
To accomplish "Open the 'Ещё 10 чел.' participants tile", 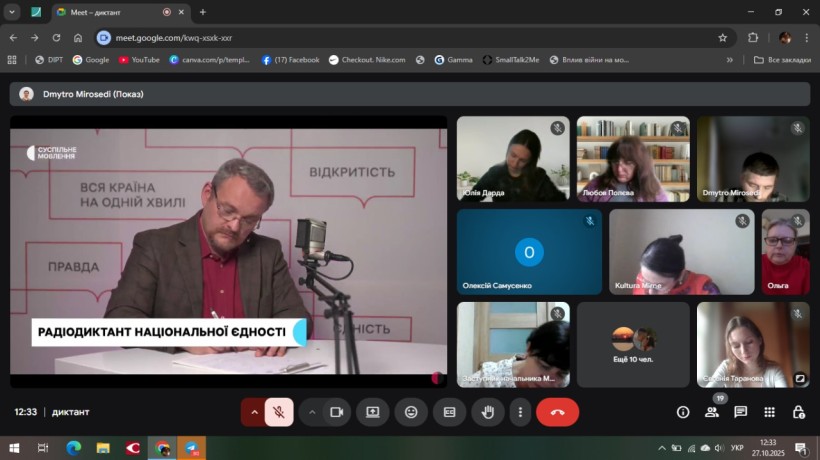I will click(x=633, y=345).
